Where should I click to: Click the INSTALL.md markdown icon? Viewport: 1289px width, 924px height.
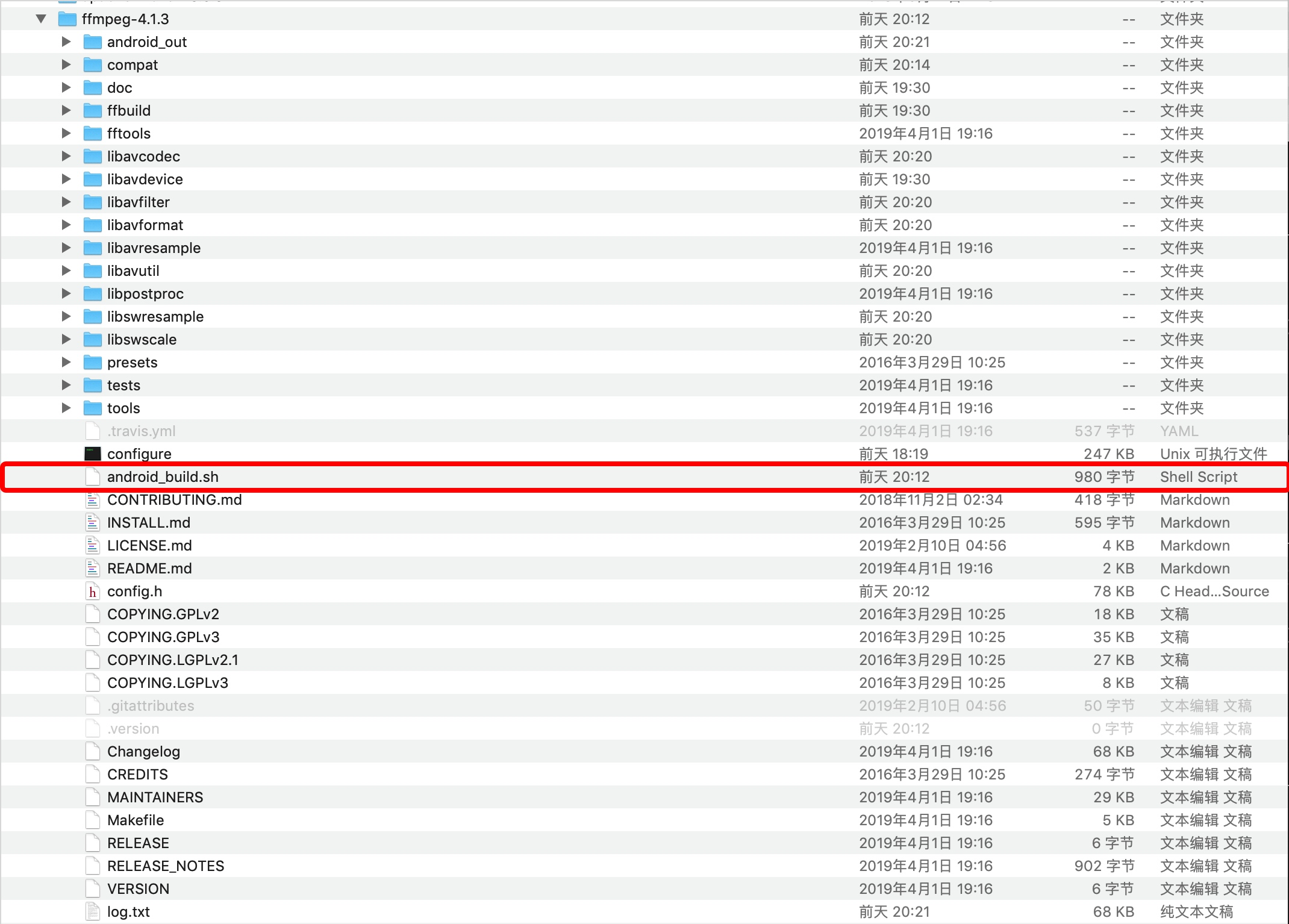point(93,522)
